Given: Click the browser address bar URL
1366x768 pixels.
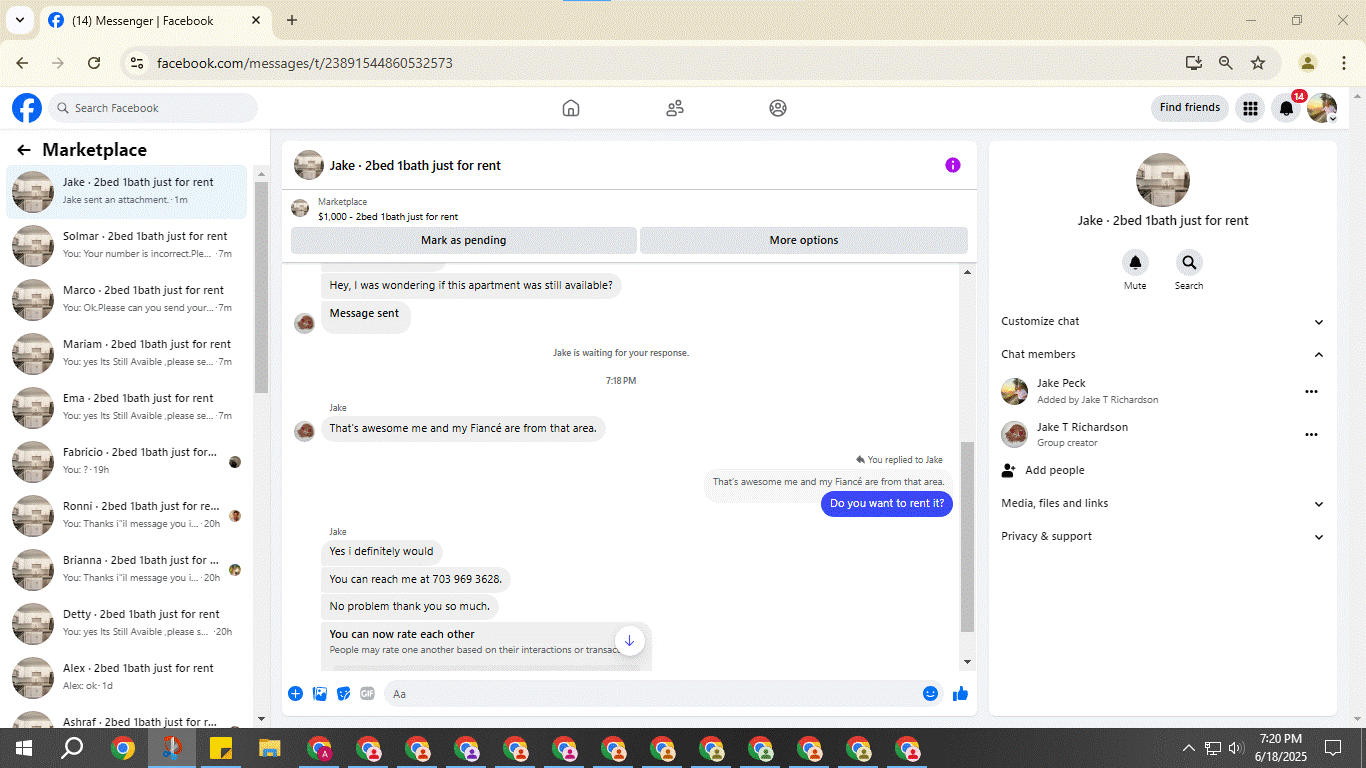Looking at the screenshot, I should tap(305, 63).
